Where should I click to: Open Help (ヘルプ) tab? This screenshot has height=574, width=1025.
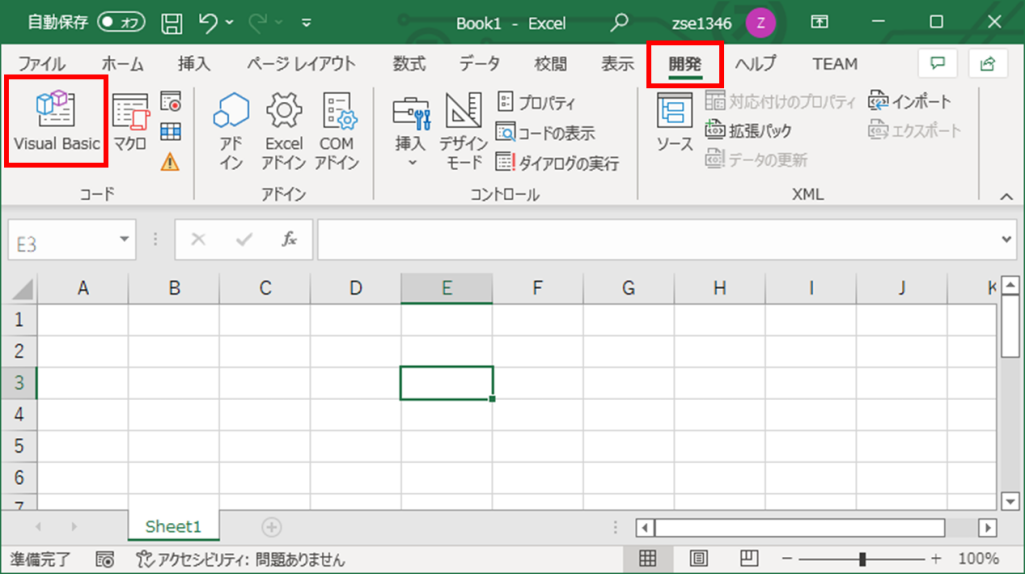tap(755, 64)
